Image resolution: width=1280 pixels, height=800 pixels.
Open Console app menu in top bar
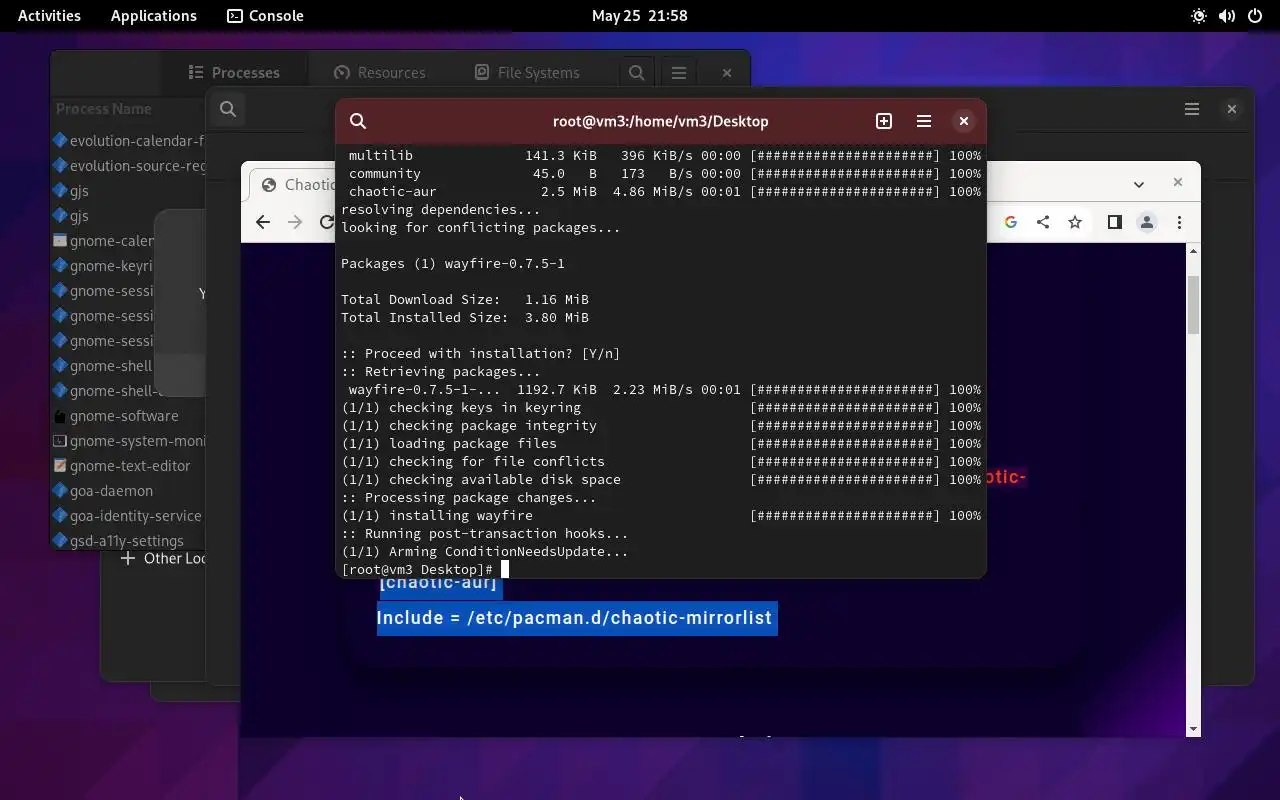[265, 15]
